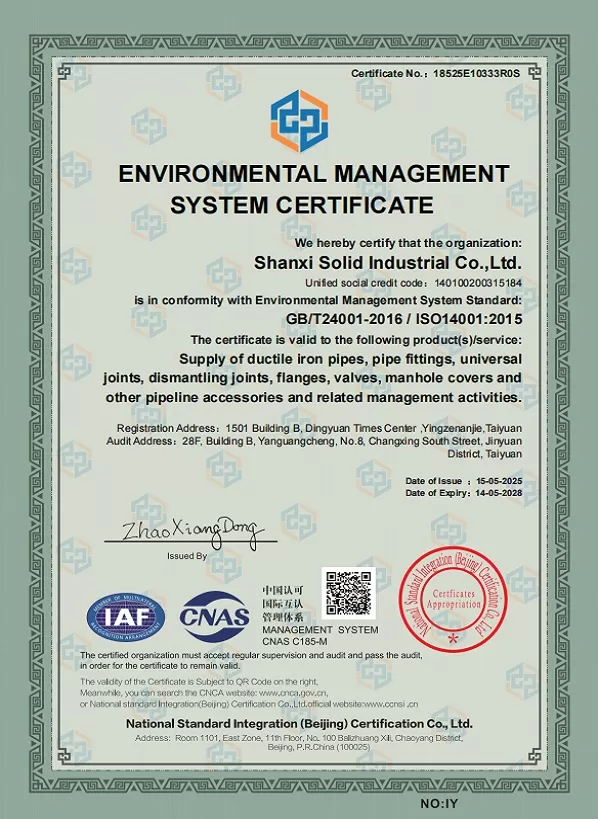Click the line 'is in conformity with Environmental Management System Standard:'
Viewport: 598px width, 819px height.
point(328,300)
